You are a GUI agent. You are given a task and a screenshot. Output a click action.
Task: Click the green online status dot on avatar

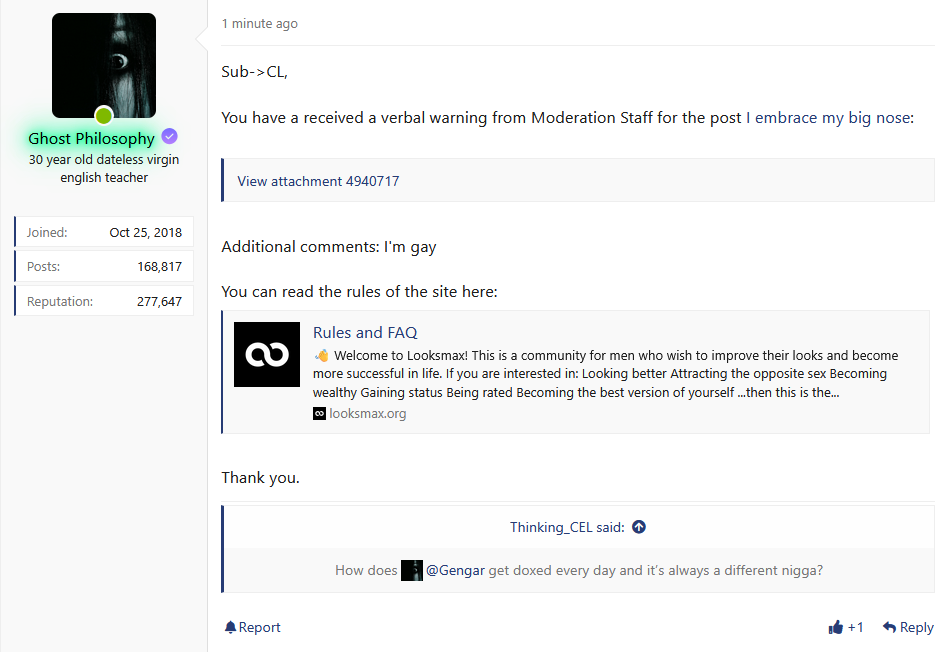pyautogui.click(x=103, y=115)
